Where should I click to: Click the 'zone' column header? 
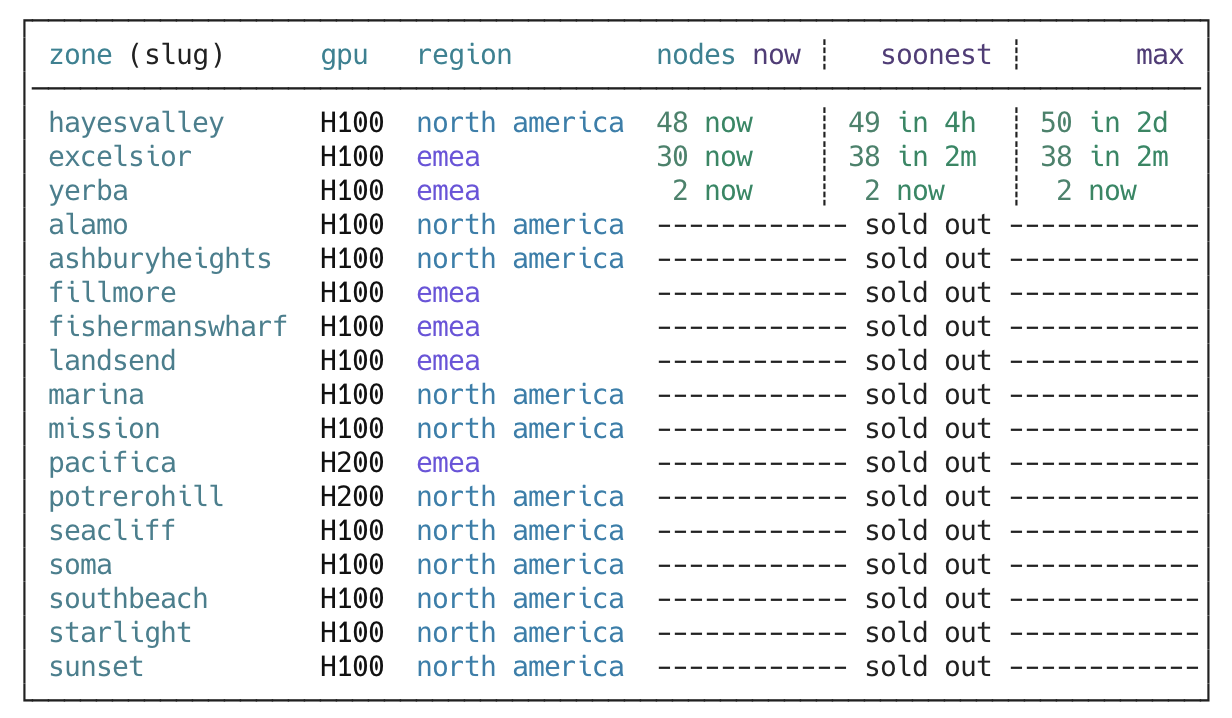pyautogui.click(x=80, y=55)
